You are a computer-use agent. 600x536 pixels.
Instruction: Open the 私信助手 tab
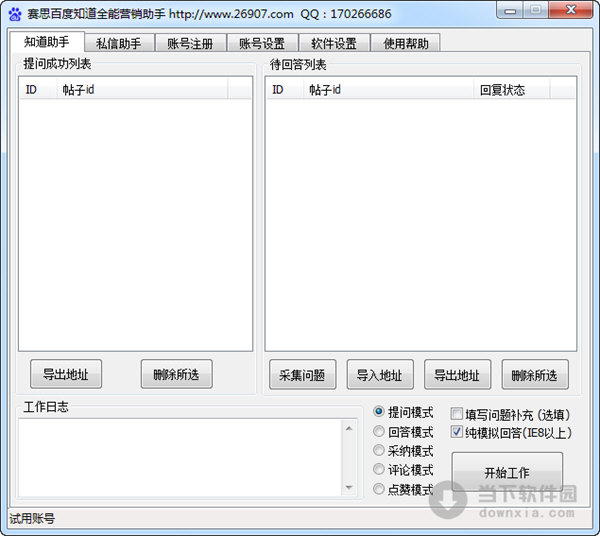[119, 43]
